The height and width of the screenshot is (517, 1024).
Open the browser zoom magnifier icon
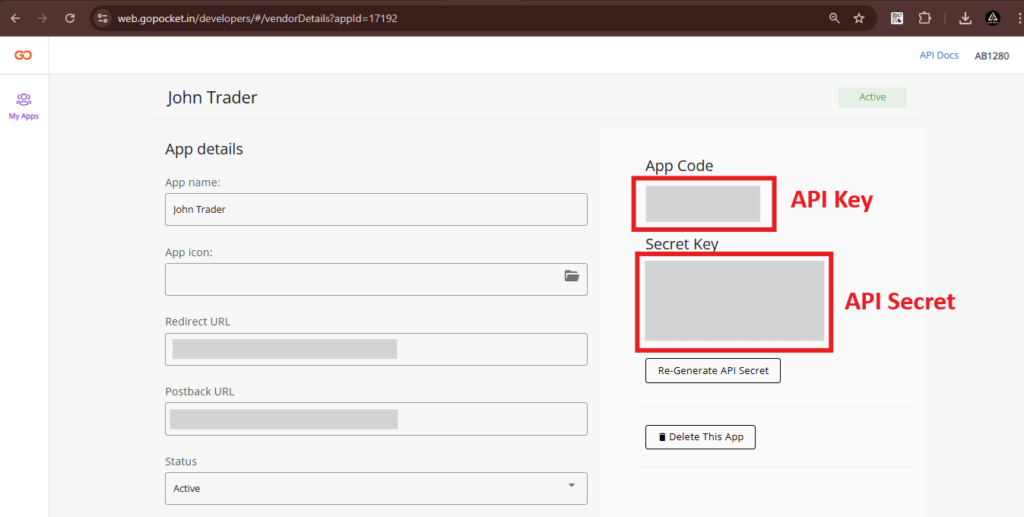click(x=834, y=18)
